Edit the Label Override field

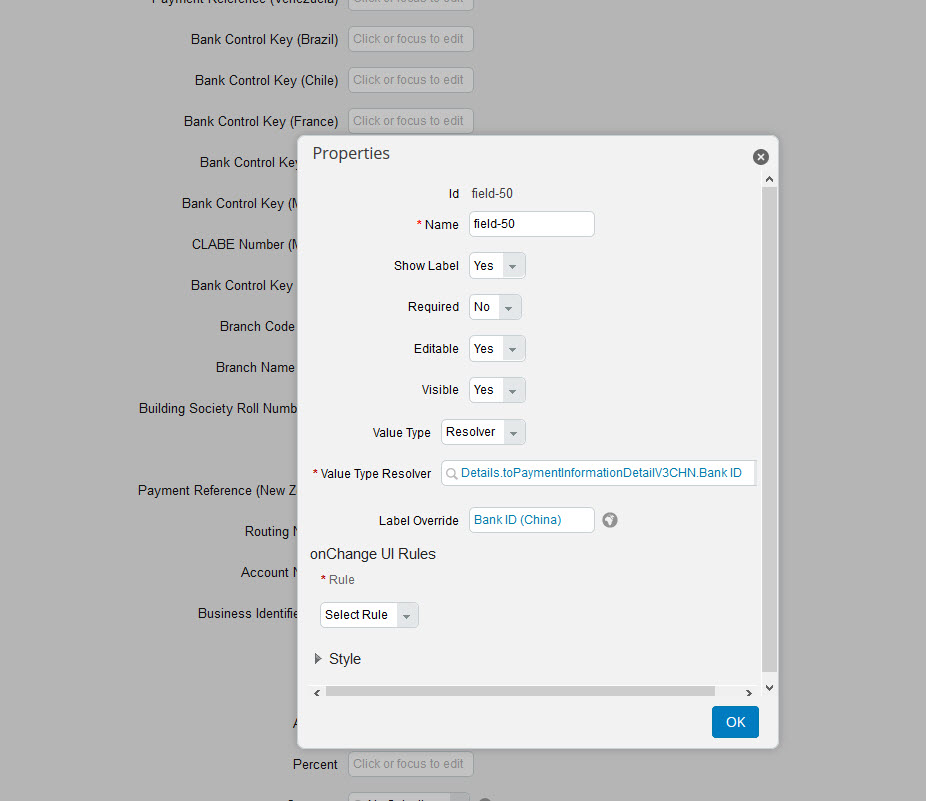[x=532, y=520]
